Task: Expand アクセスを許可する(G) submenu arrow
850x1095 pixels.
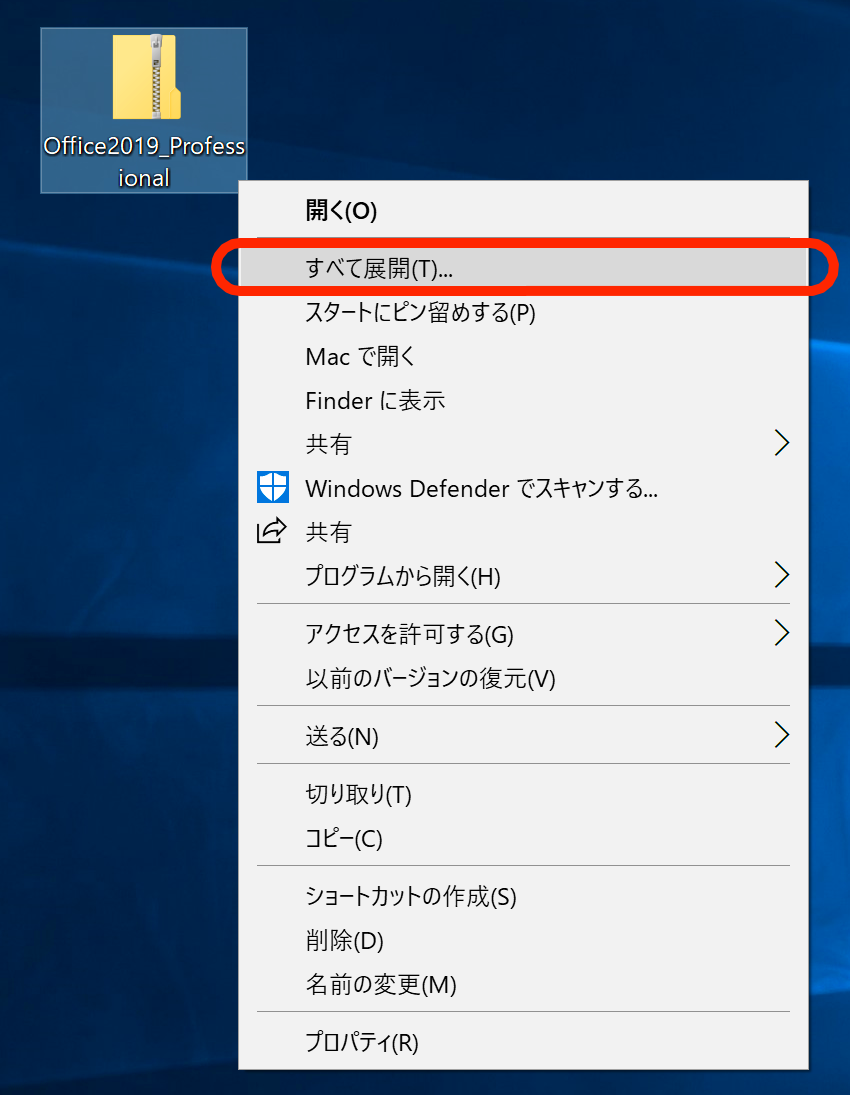Action: [782, 633]
